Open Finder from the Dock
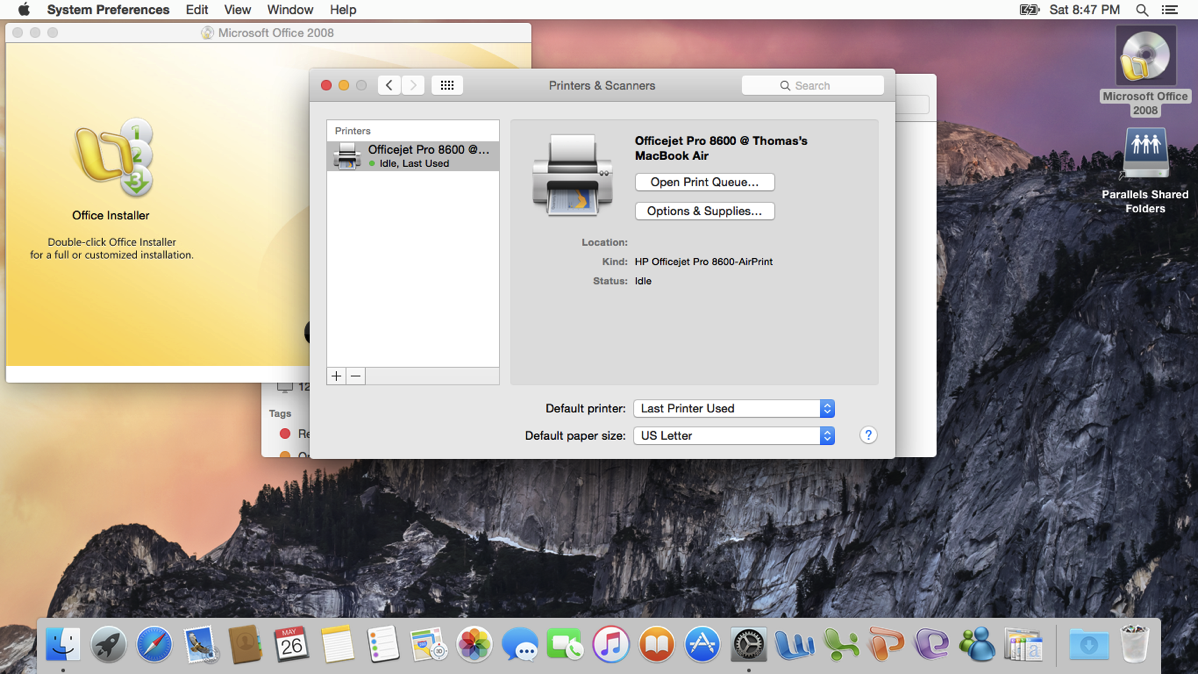Screen dimensions: 1198x674 point(63,644)
